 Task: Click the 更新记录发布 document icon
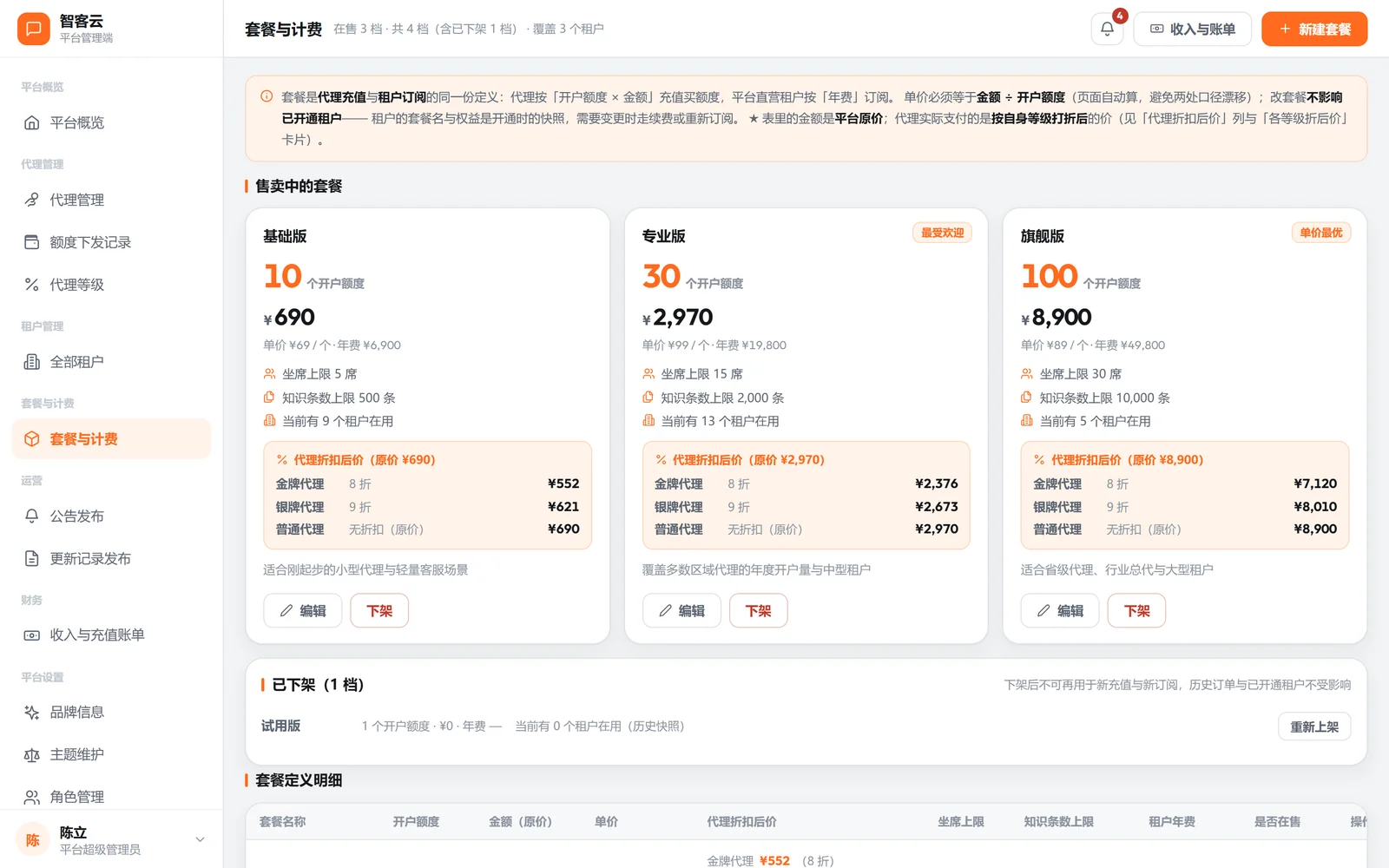click(x=32, y=558)
